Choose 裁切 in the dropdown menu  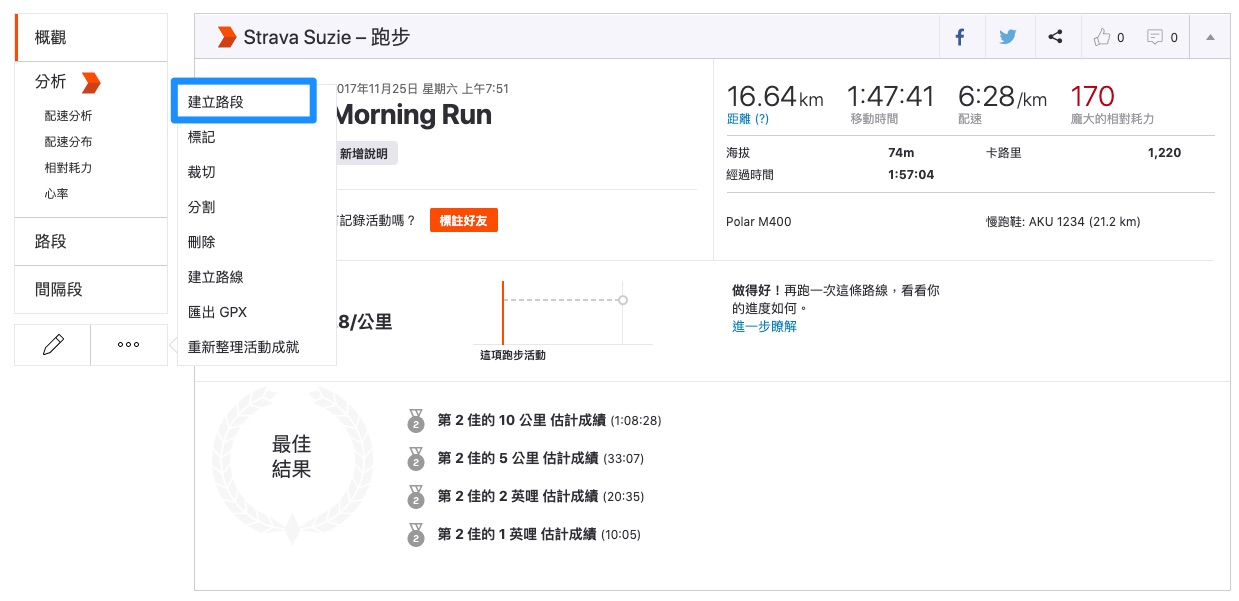click(x=202, y=172)
